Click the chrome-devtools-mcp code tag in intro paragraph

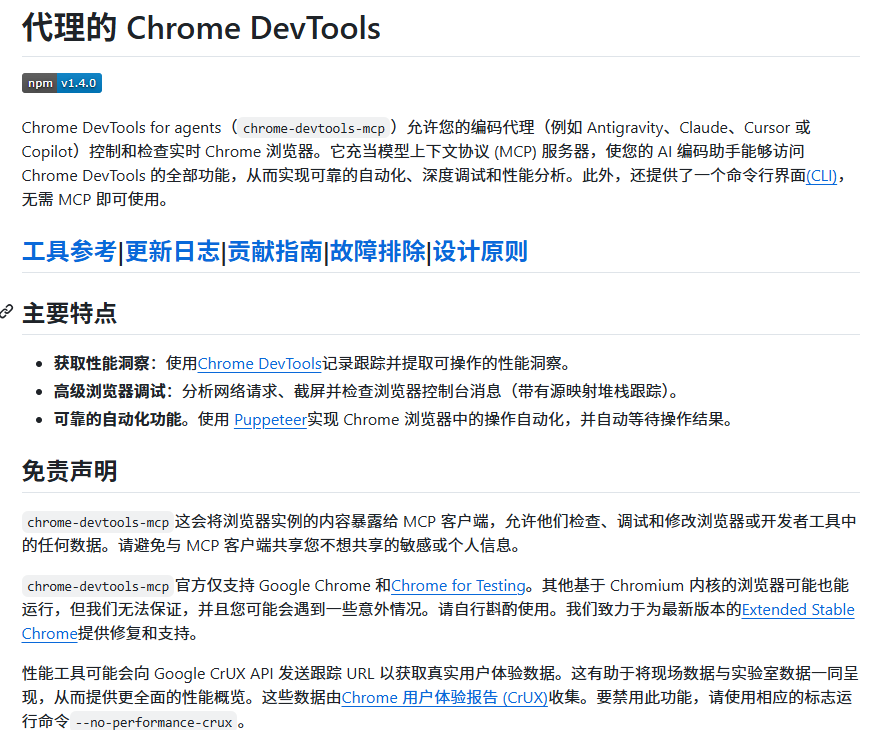pyautogui.click(x=314, y=128)
